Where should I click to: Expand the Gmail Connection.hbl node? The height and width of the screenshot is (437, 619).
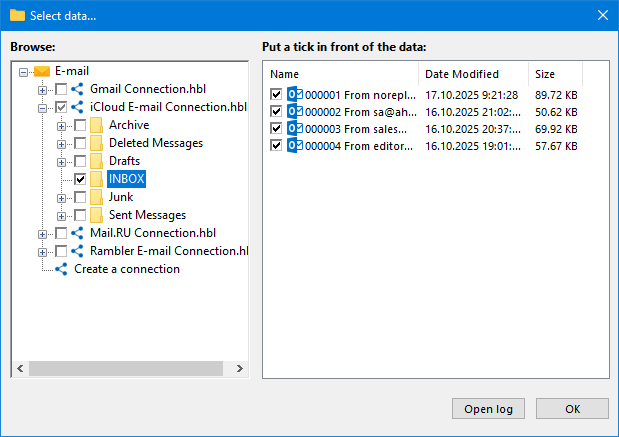[42, 90]
